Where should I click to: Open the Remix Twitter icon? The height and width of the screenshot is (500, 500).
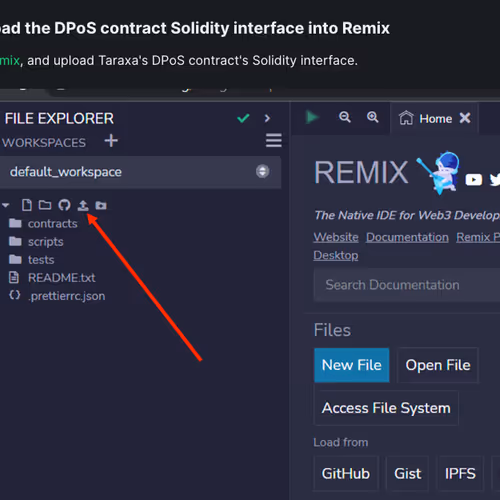[x=495, y=180]
